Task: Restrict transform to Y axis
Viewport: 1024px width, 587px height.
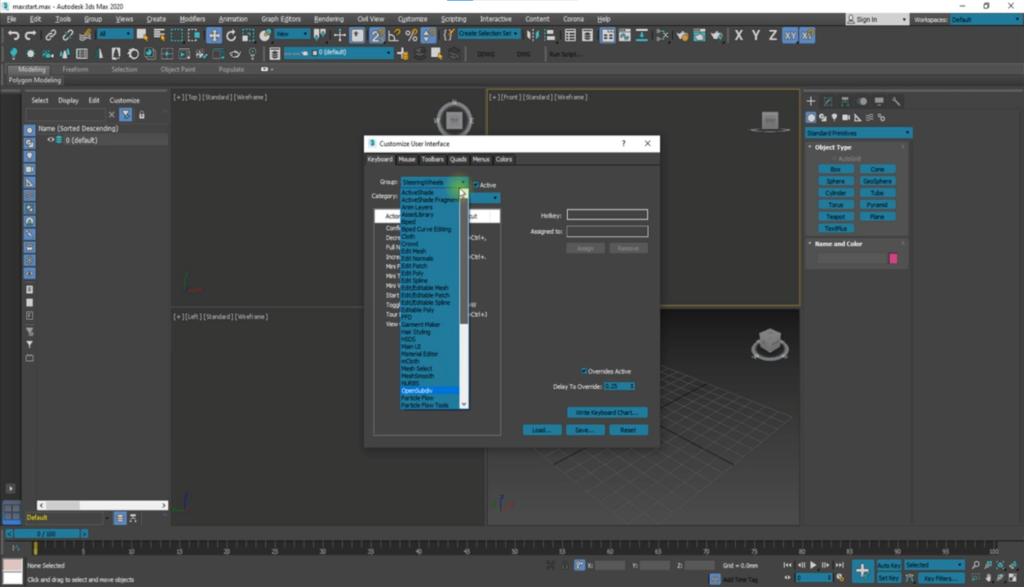Action: click(x=756, y=35)
